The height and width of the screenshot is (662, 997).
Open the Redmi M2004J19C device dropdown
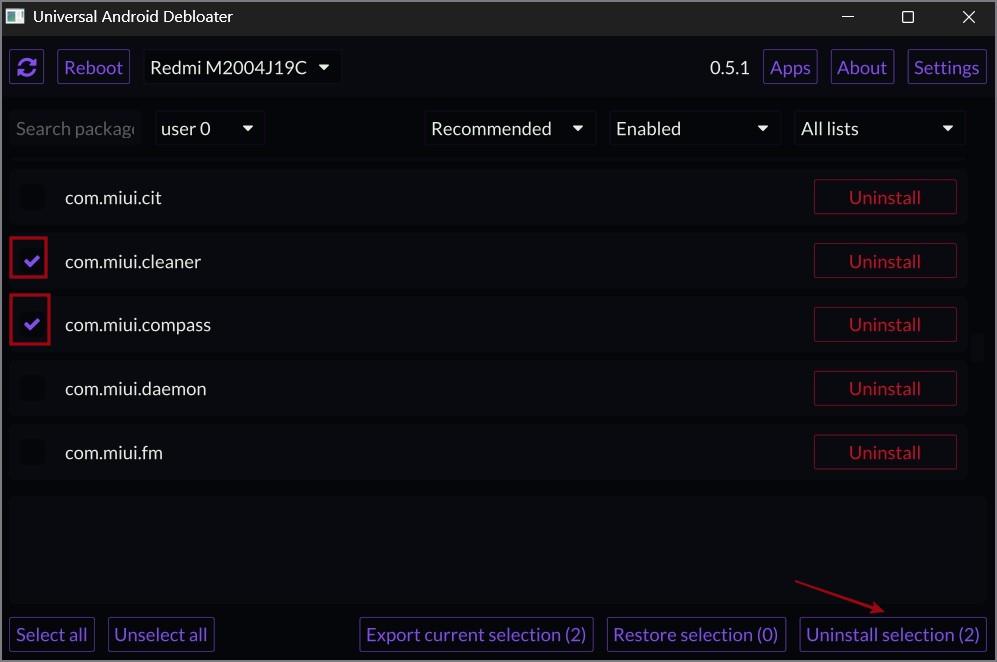coord(241,67)
